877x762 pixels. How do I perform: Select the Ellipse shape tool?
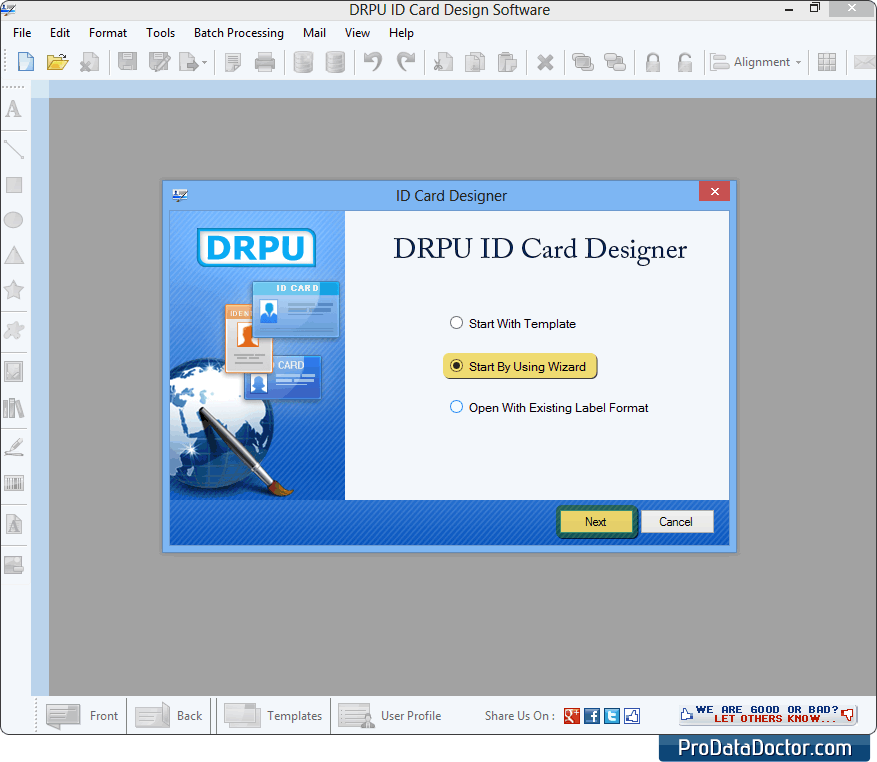tap(13, 220)
